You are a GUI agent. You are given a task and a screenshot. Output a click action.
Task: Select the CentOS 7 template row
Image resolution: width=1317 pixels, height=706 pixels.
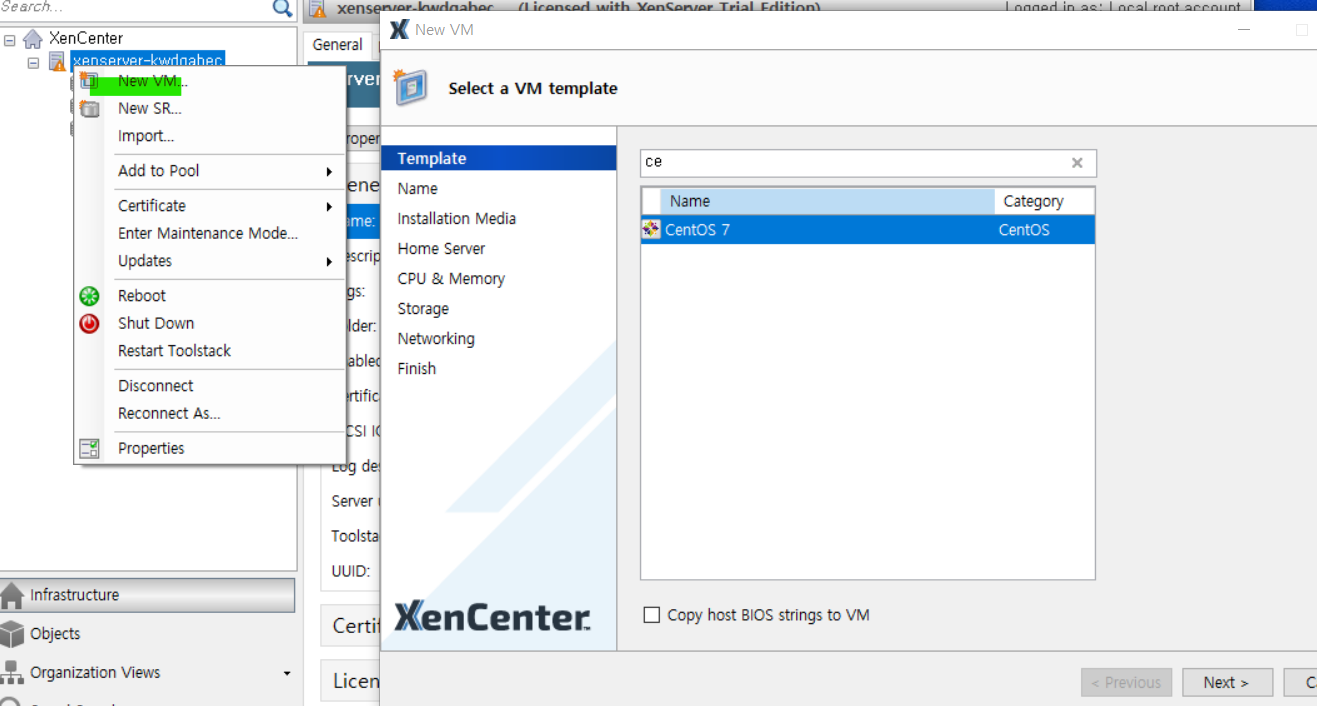coord(868,230)
